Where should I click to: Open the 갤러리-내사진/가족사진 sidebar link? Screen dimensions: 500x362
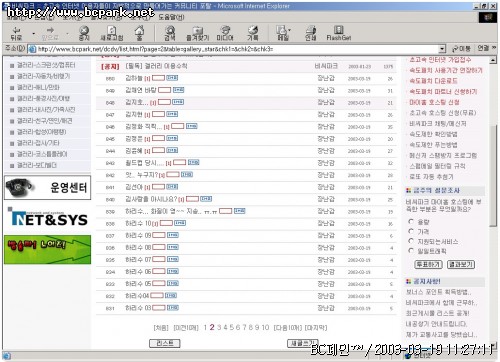click(46, 110)
